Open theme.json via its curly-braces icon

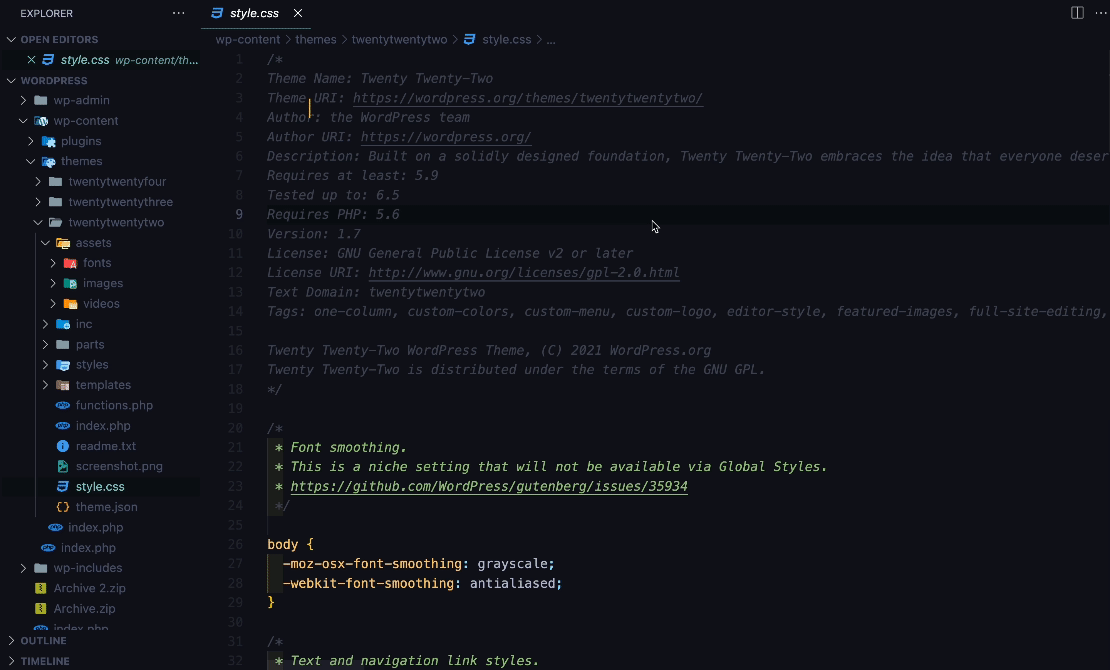(62, 507)
